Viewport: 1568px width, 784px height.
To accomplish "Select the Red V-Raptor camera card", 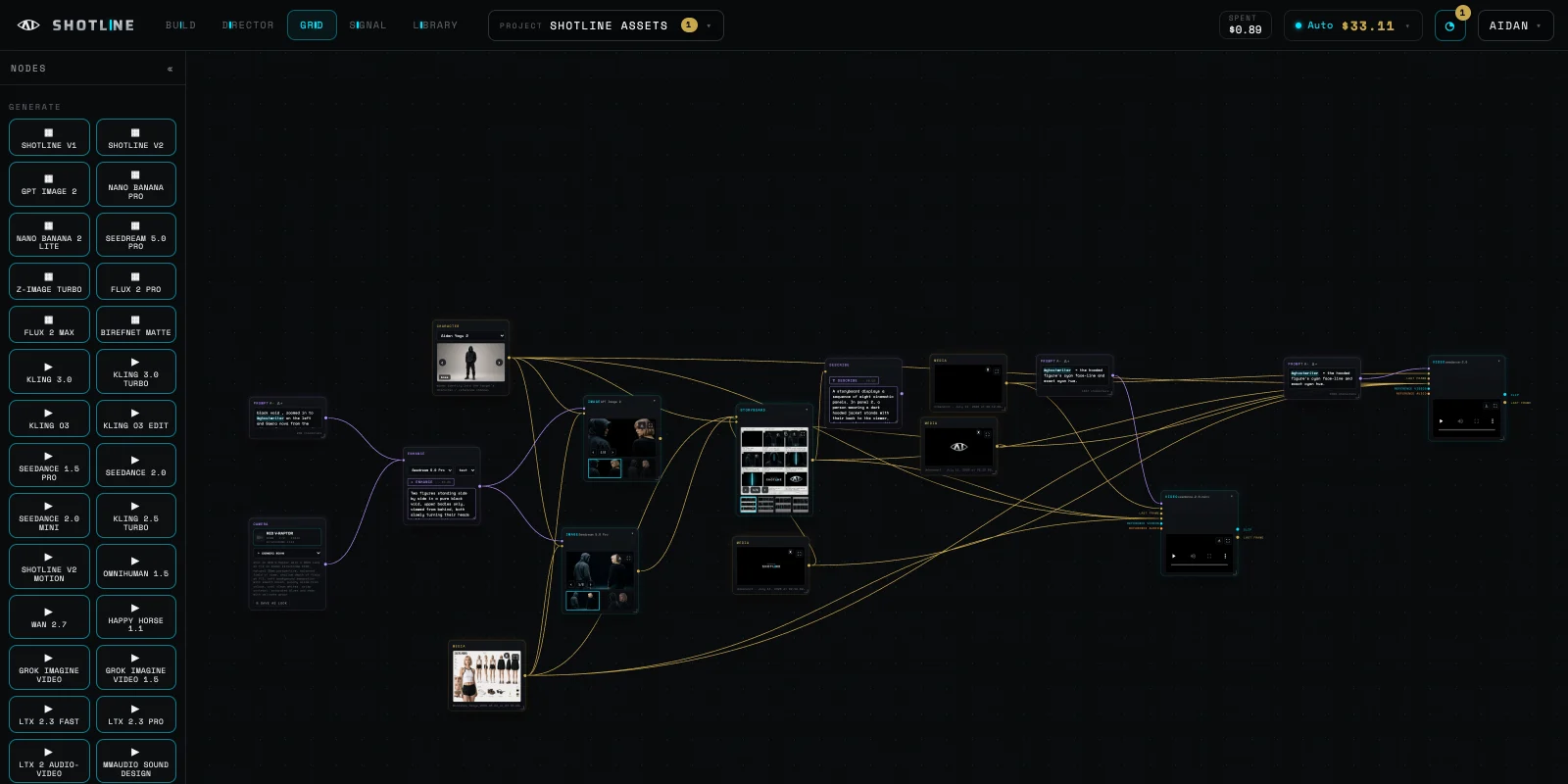I will click(287, 538).
